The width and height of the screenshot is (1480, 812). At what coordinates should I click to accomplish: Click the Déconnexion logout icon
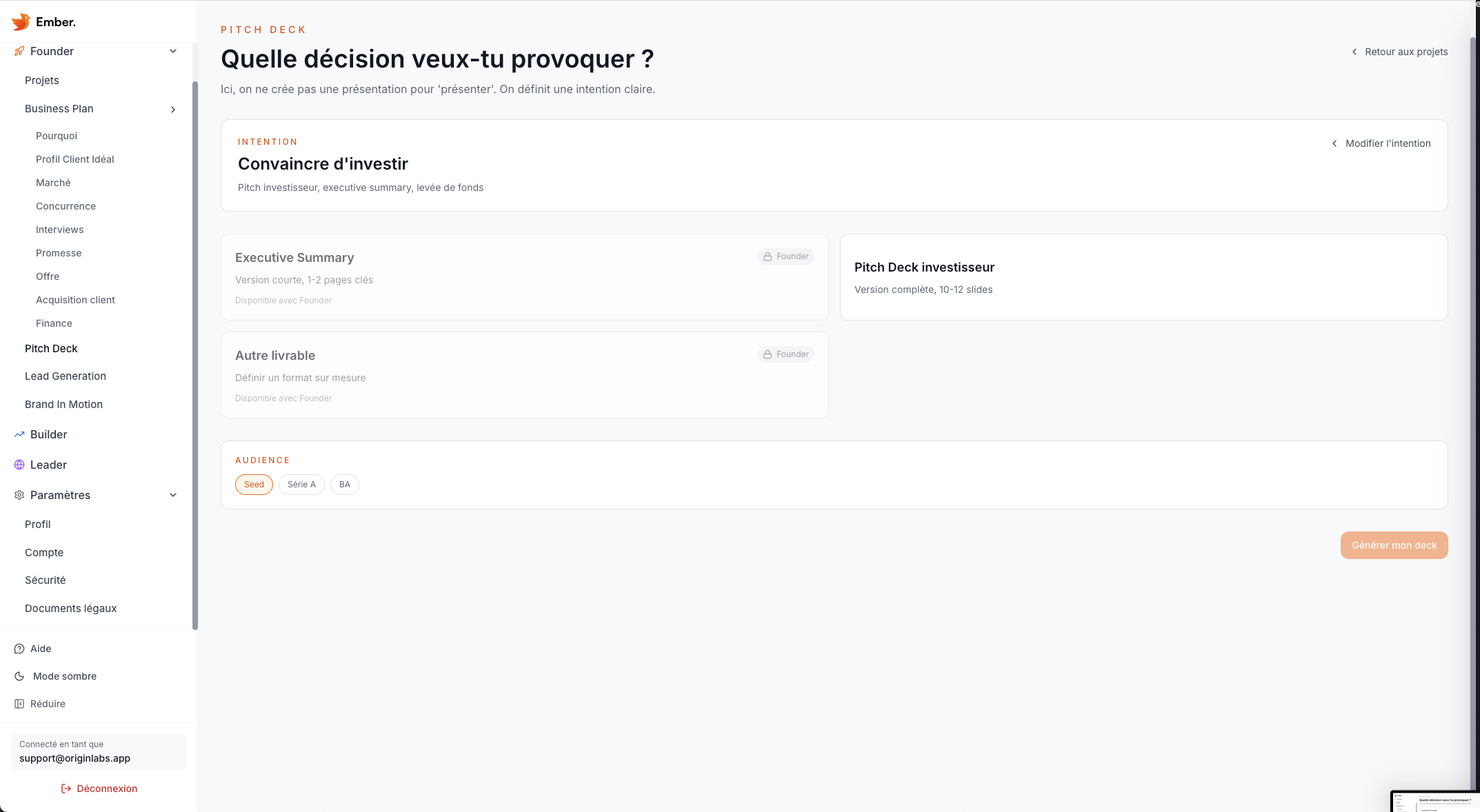pos(66,789)
